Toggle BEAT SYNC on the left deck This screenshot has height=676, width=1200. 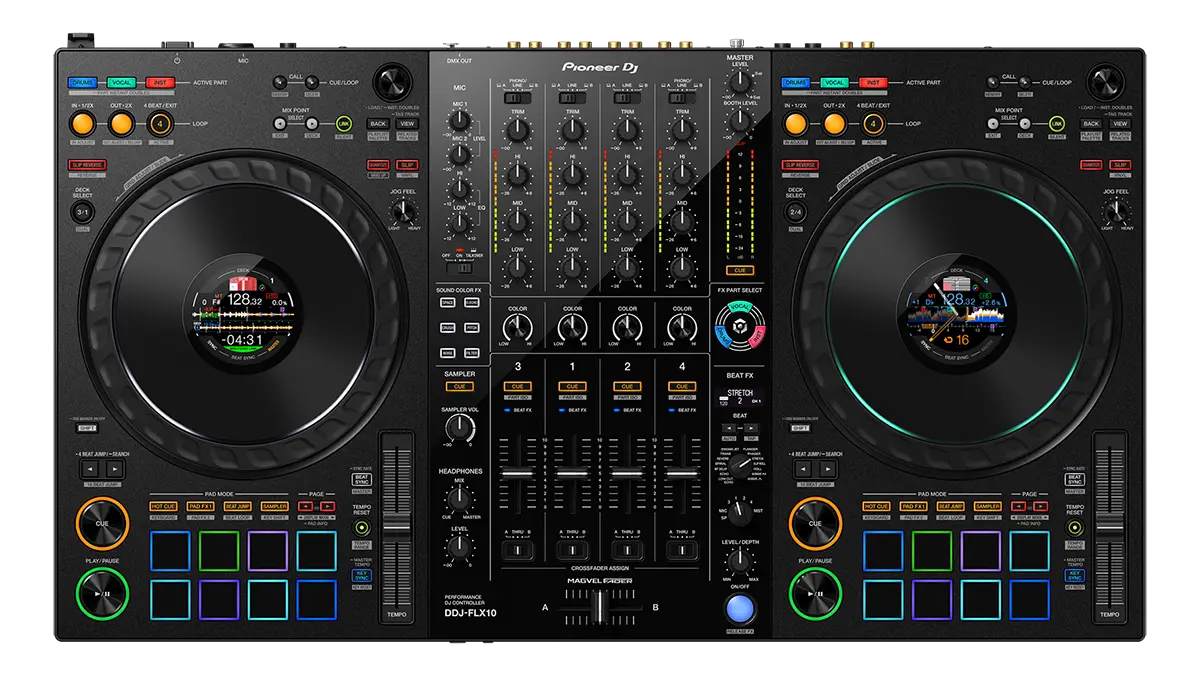pos(362,479)
